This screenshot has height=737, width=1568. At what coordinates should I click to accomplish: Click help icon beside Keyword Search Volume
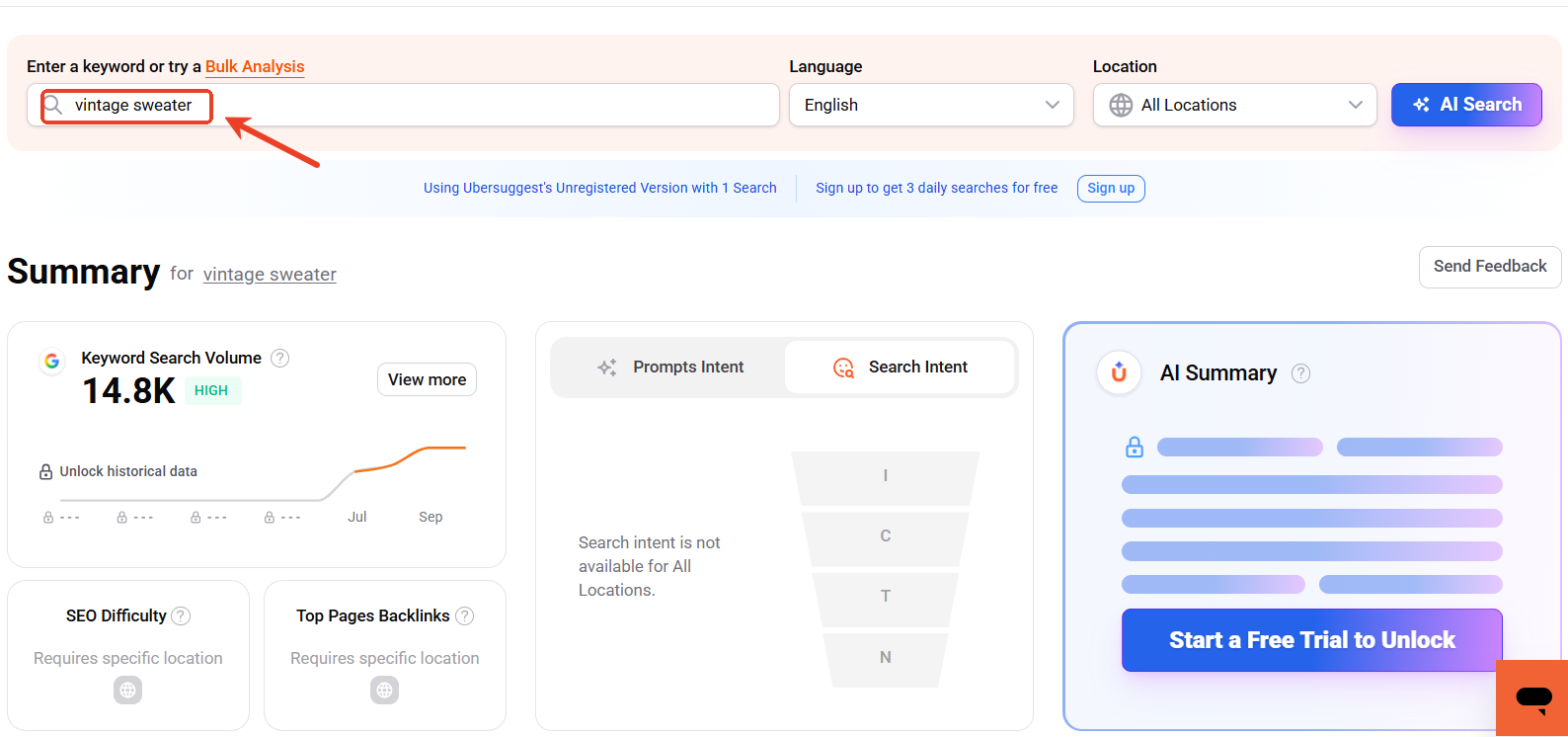pos(280,358)
